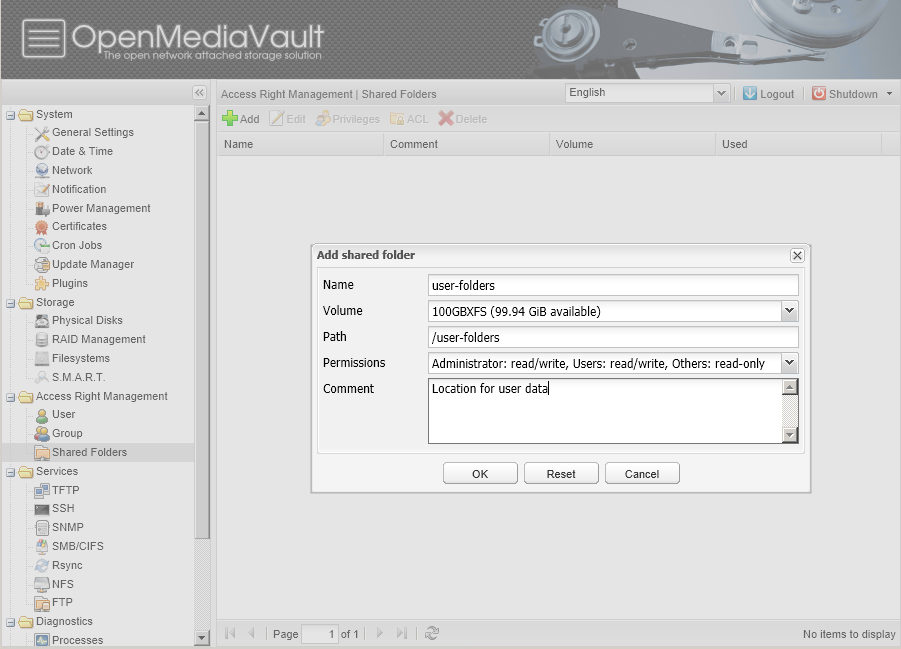Click the ACL toolbar button
The width and height of the screenshot is (901, 649).
point(409,118)
